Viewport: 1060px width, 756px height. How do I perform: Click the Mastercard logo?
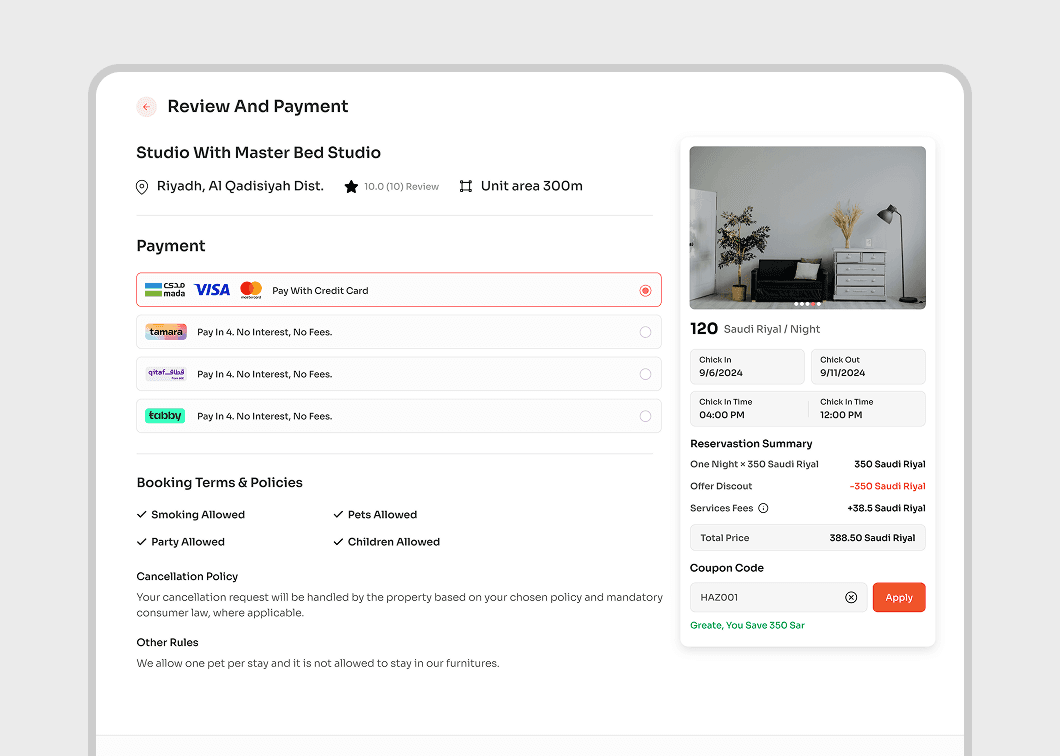(x=251, y=289)
